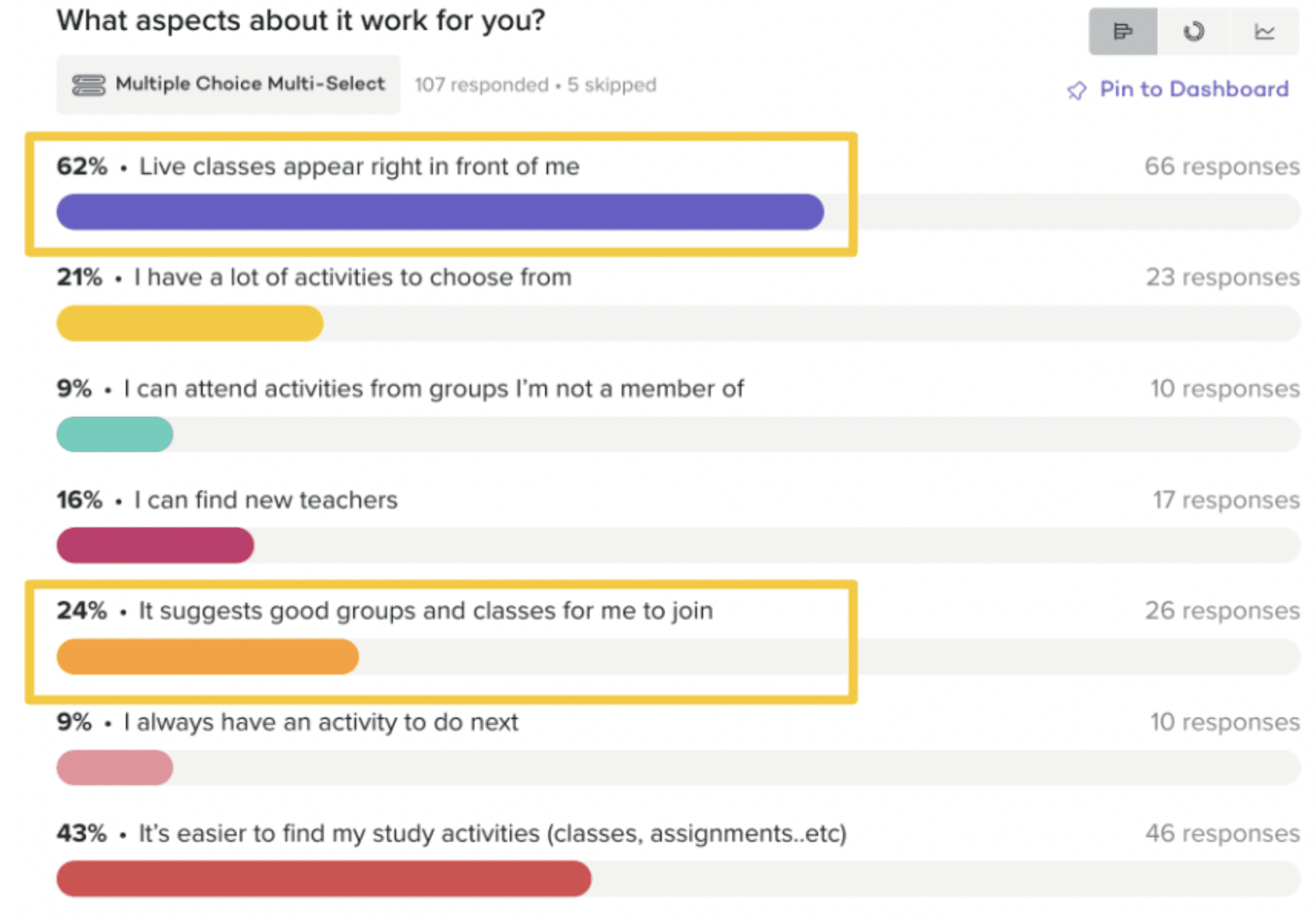1316x916 pixels.
Task: Click the Multiple Choice Multi-Select icon
Action: 88,85
